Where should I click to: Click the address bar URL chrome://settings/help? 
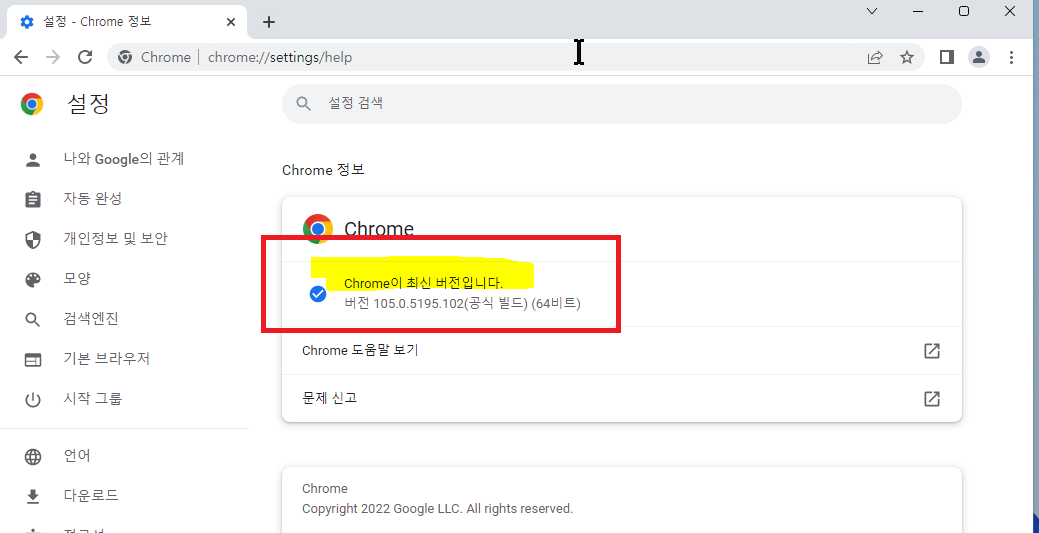(x=280, y=58)
